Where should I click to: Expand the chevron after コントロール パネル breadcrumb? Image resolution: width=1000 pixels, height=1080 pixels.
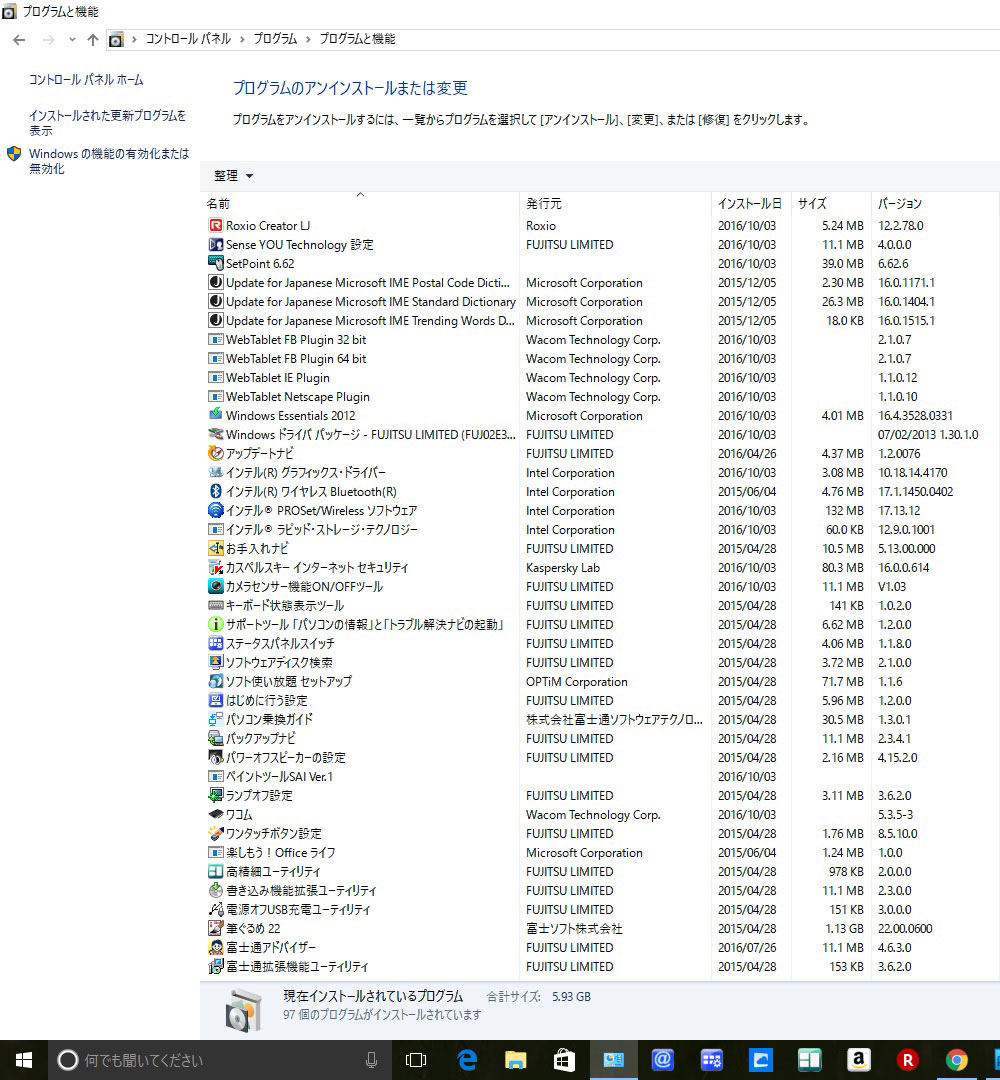(x=242, y=39)
